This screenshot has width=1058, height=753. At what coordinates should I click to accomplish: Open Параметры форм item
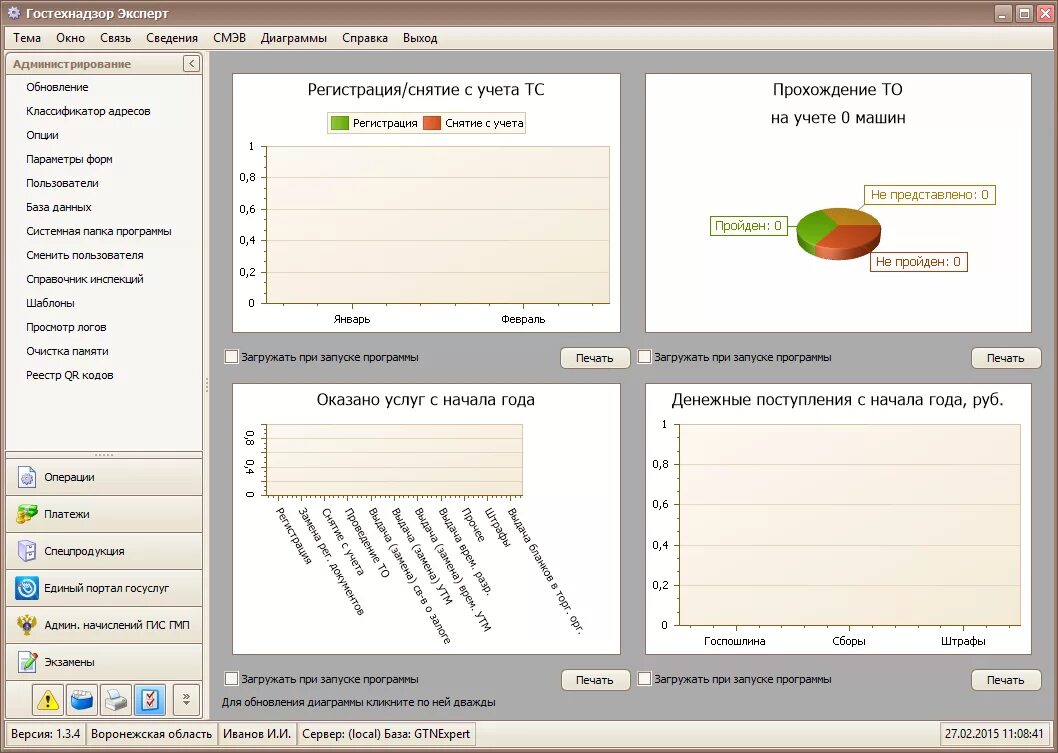pyautogui.click(x=69, y=159)
